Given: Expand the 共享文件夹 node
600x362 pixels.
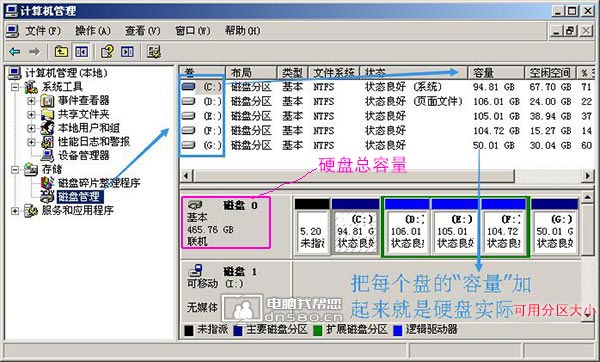Looking at the screenshot, I should click(x=31, y=114).
